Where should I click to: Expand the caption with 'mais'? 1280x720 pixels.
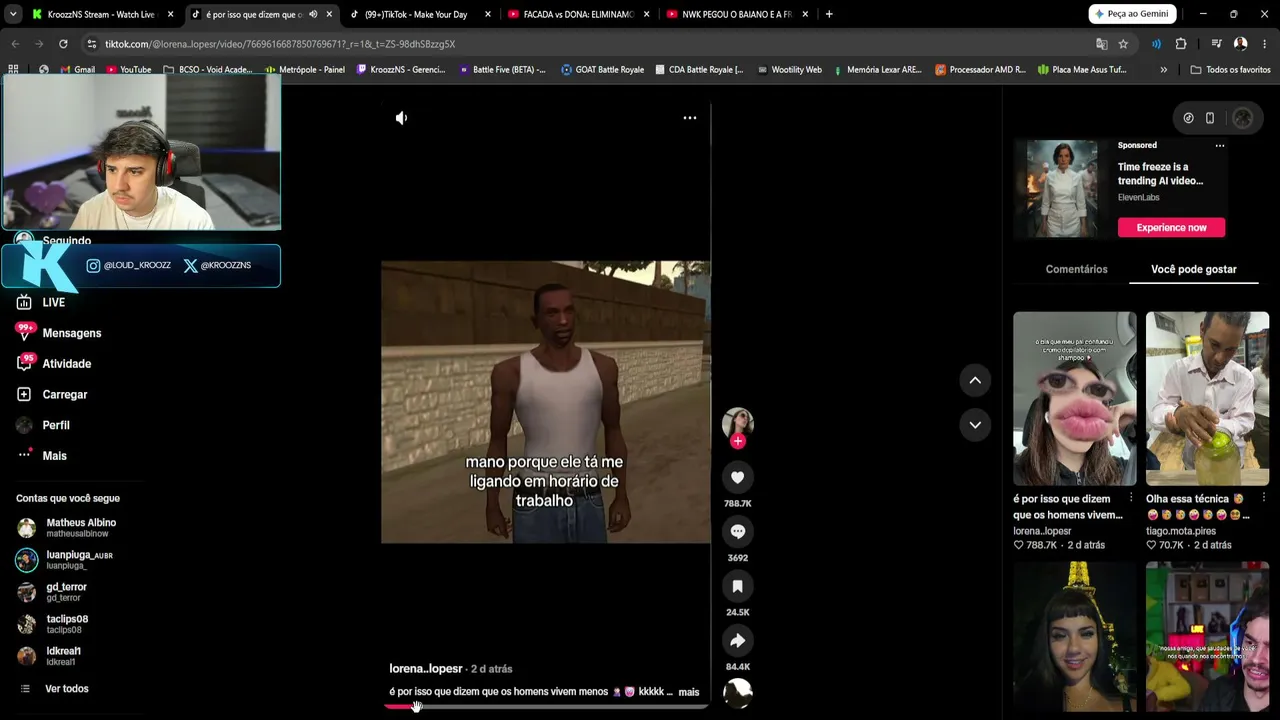[689, 692]
